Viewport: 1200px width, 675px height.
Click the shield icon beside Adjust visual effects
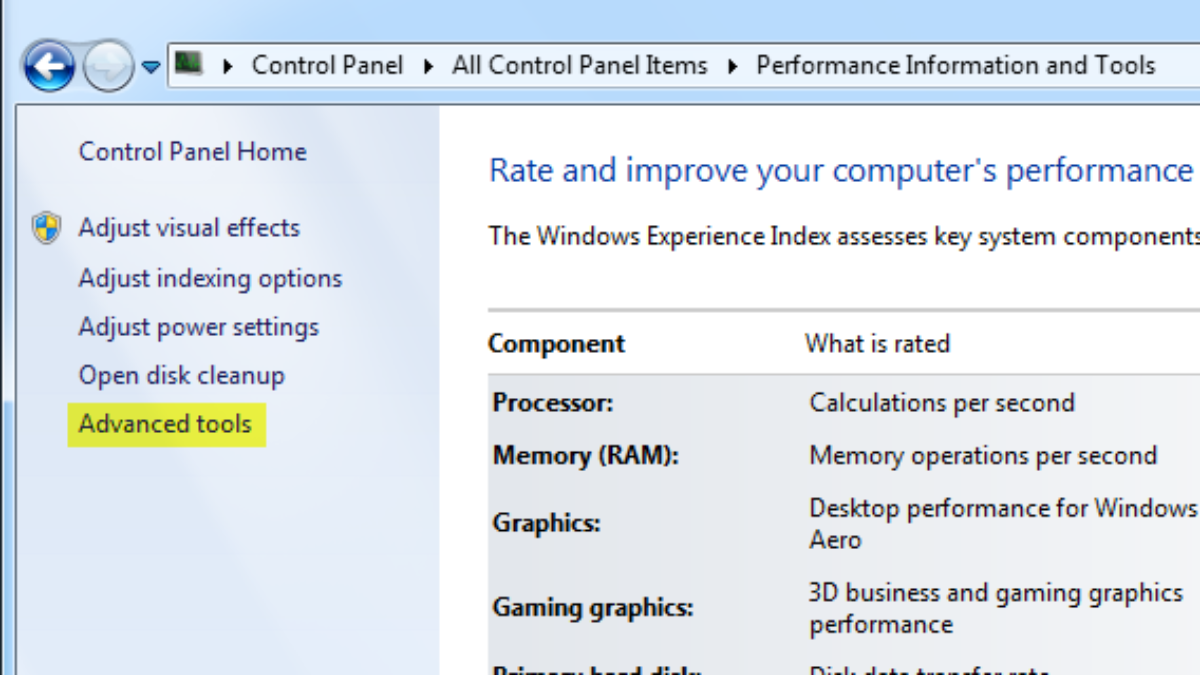click(46, 228)
